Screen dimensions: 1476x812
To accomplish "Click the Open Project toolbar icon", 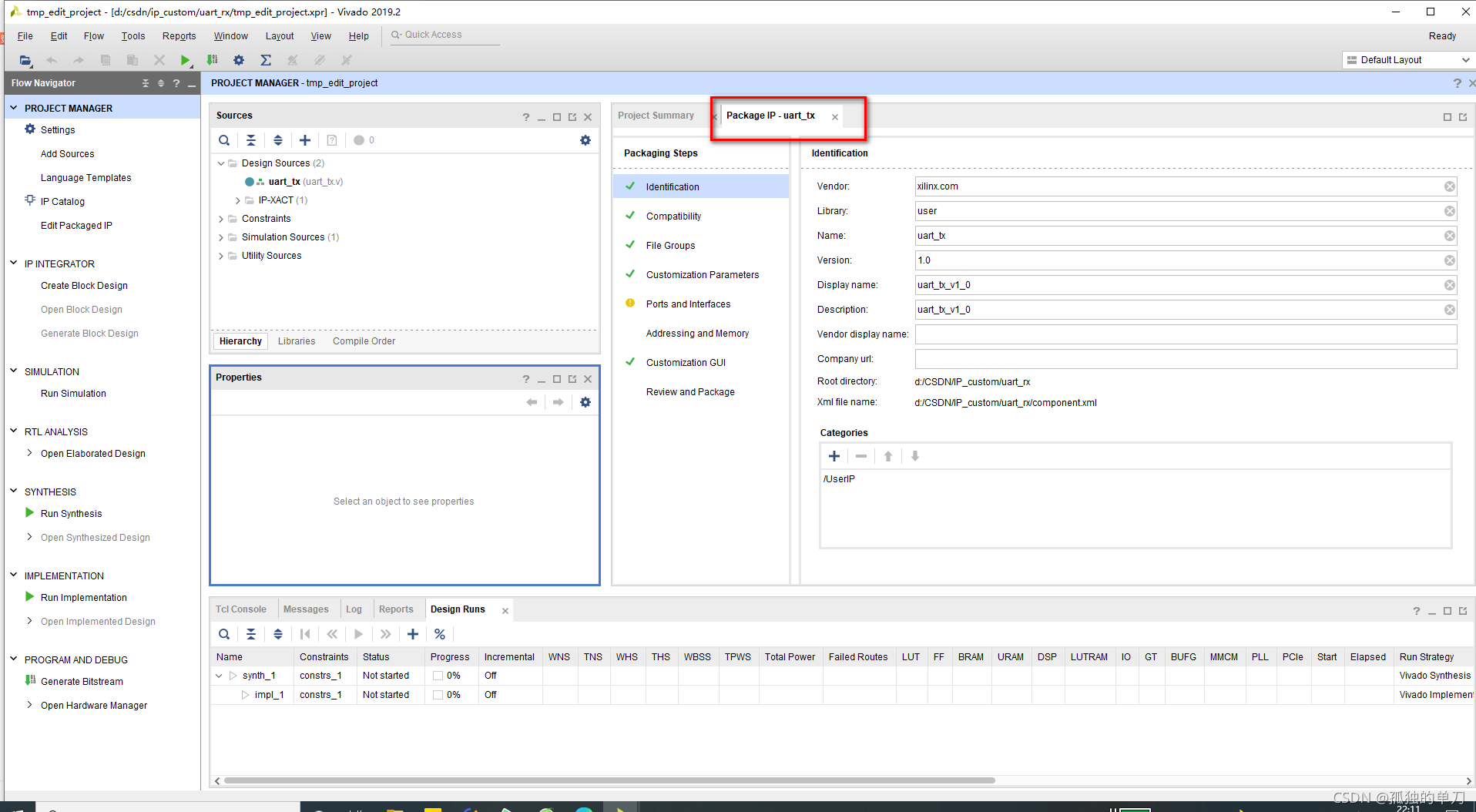I will pyautogui.click(x=25, y=60).
